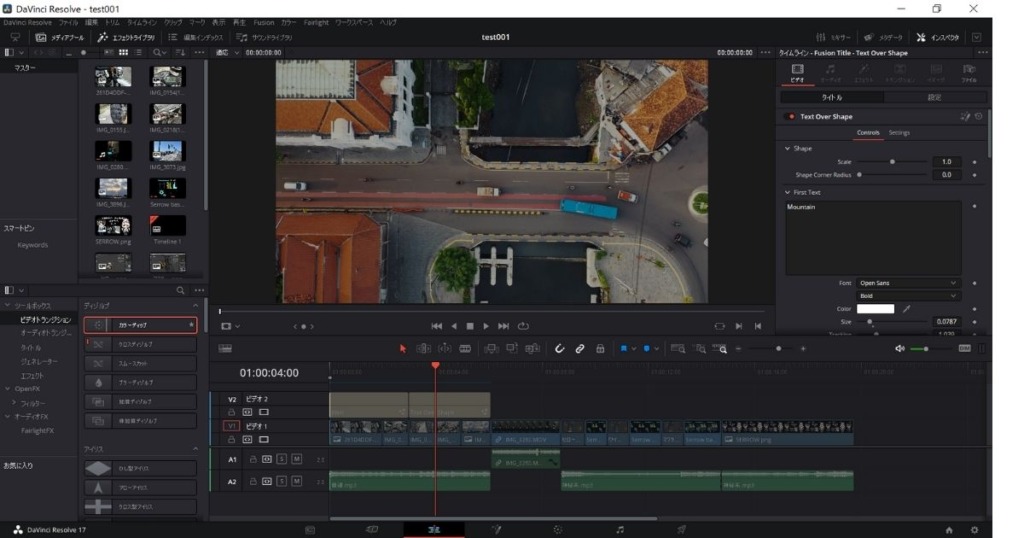This screenshot has width=1024, height=538.
Task: Click the white Color swatch
Action: pyautogui.click(x=875, y=309)
